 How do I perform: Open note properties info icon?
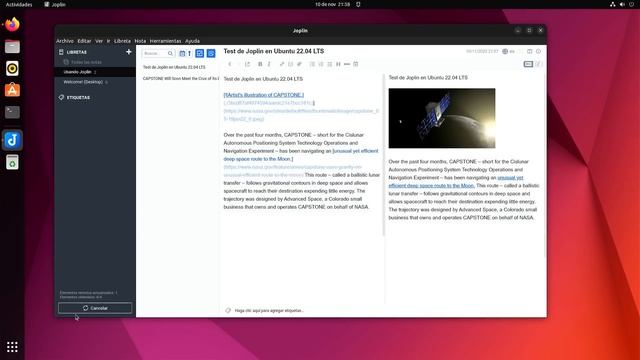pyautogui.click(x=538, y=51)
